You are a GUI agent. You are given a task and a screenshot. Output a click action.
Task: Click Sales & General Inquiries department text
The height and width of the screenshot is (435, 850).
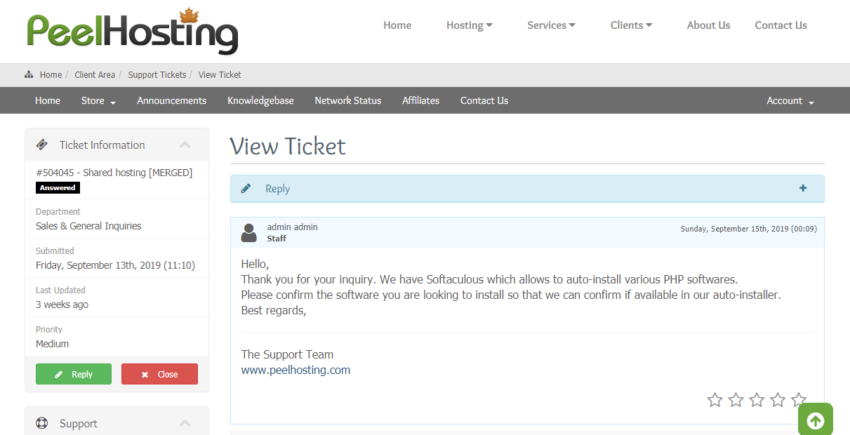pos(88,226)
